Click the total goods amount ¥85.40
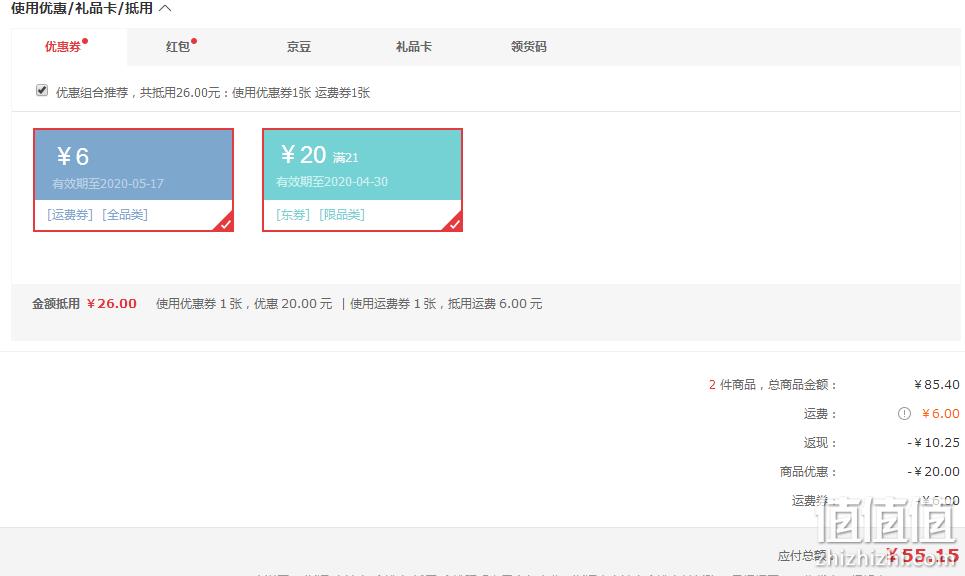This screenshot has height=576, width=965. (x=937, y=385)
